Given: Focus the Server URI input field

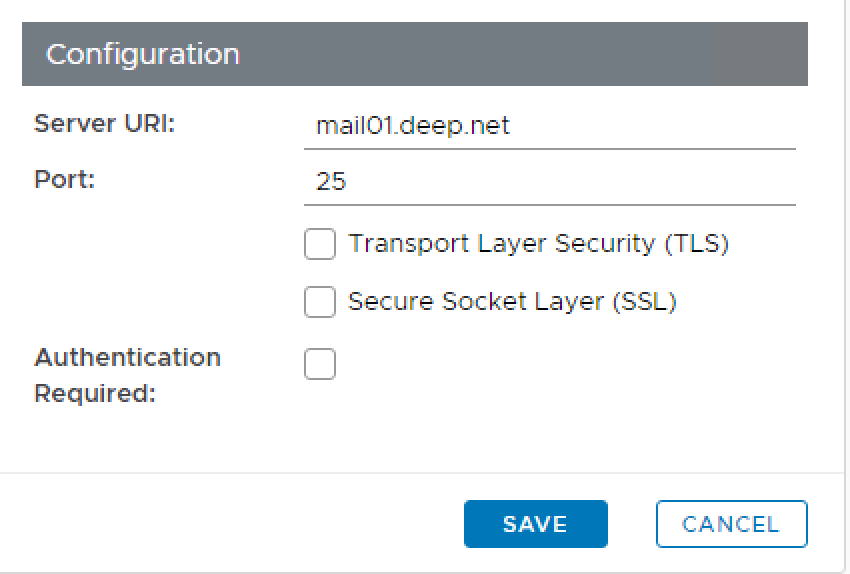Looking at the screenshot, I should click(x=550, y=126).
